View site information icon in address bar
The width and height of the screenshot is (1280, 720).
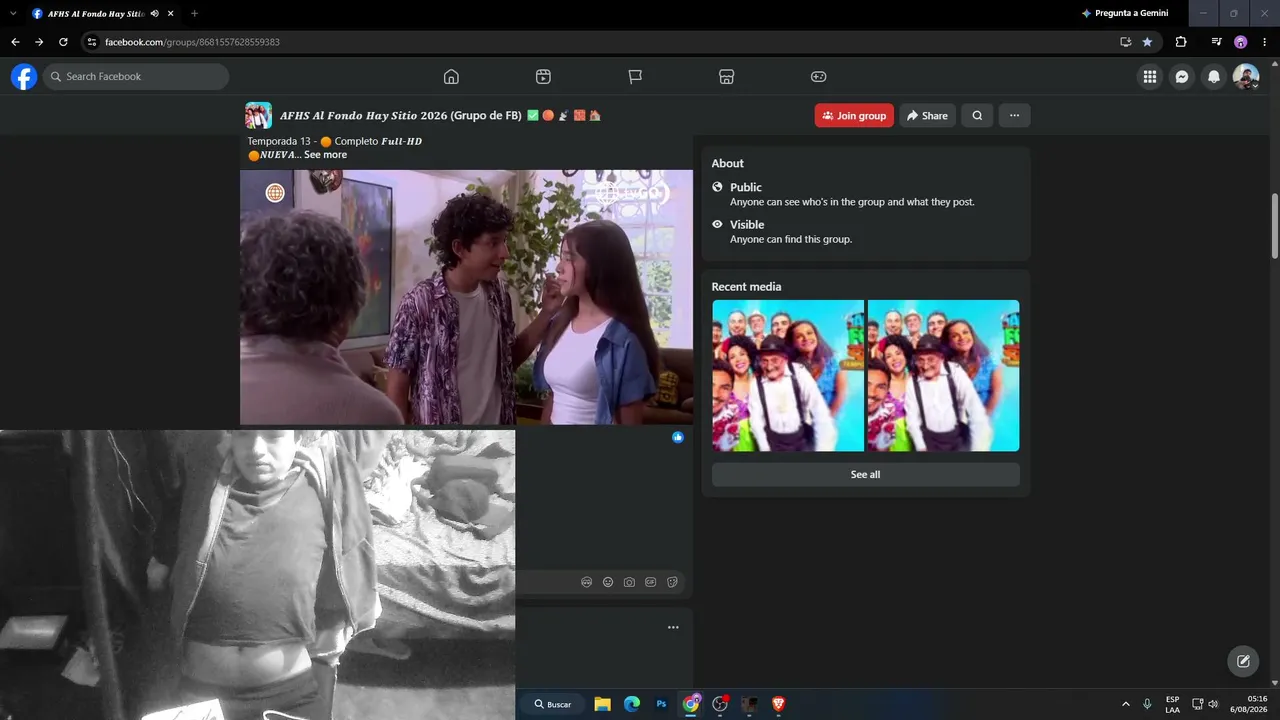(92, 42)
